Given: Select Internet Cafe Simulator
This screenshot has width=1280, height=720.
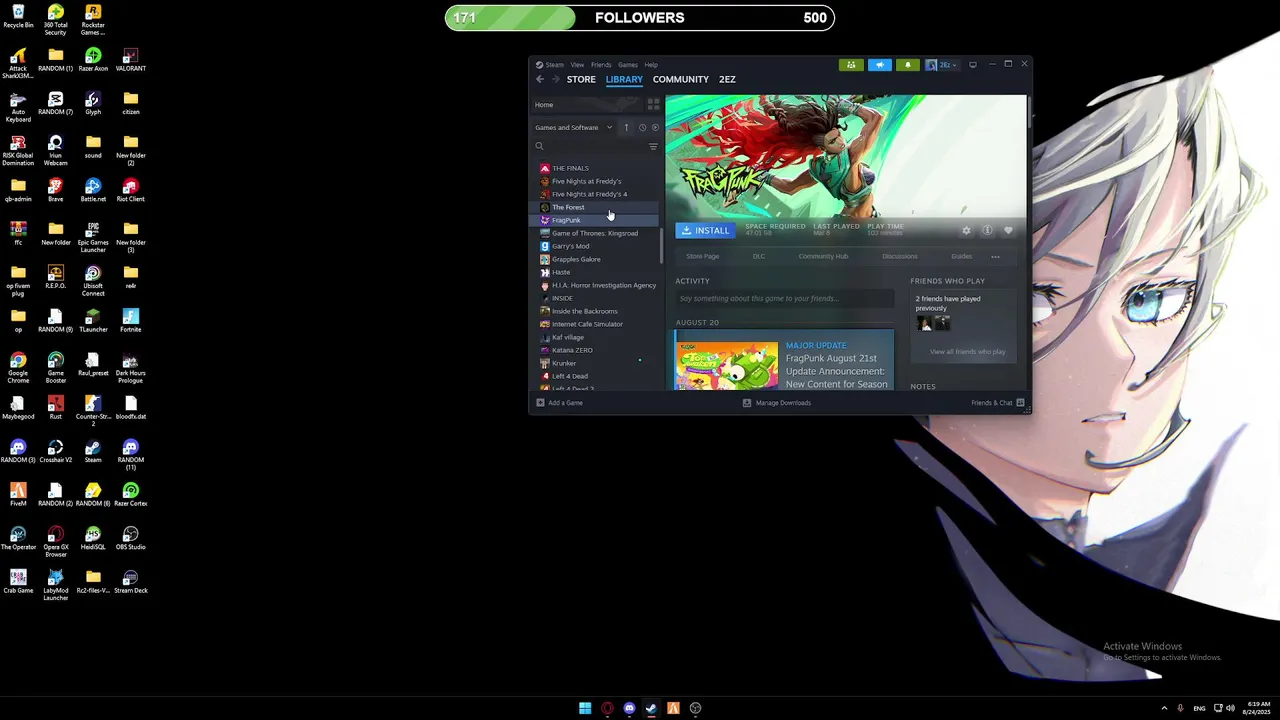Looking at the screenshot, I should 595,324.
